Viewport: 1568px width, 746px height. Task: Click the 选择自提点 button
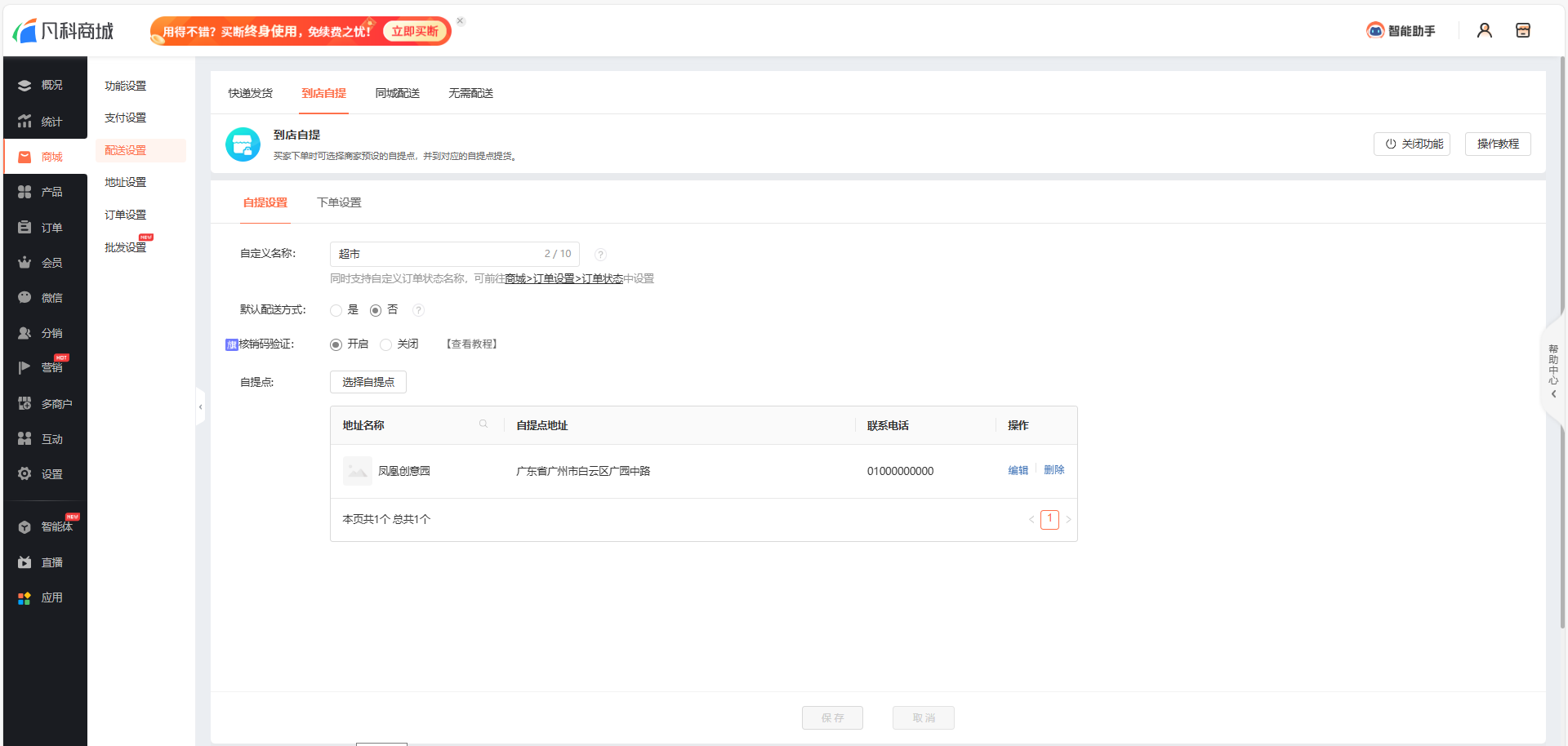[x=368, y=382]
